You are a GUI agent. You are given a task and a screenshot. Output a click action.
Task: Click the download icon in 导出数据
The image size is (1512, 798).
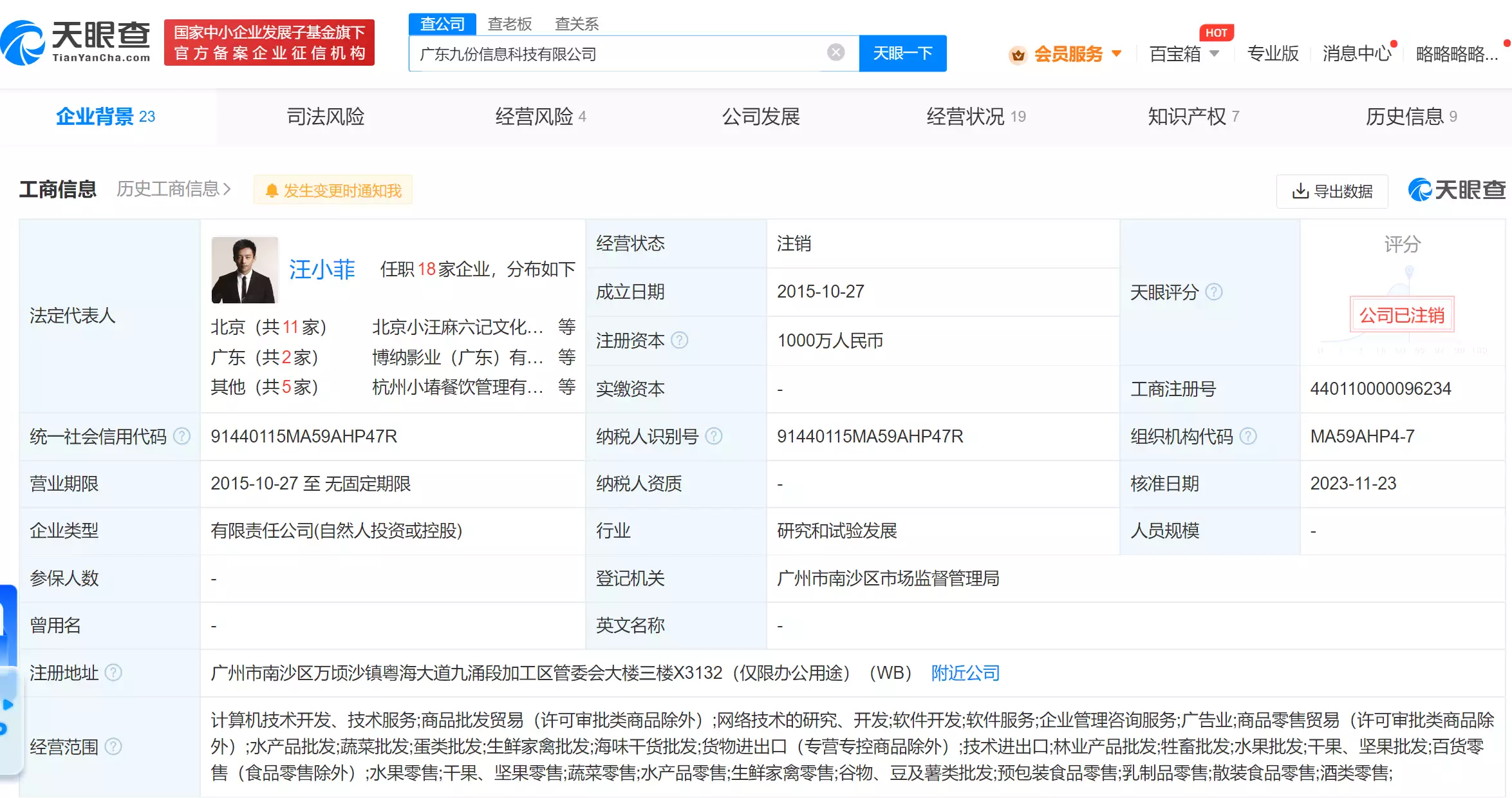[1300, 191]
